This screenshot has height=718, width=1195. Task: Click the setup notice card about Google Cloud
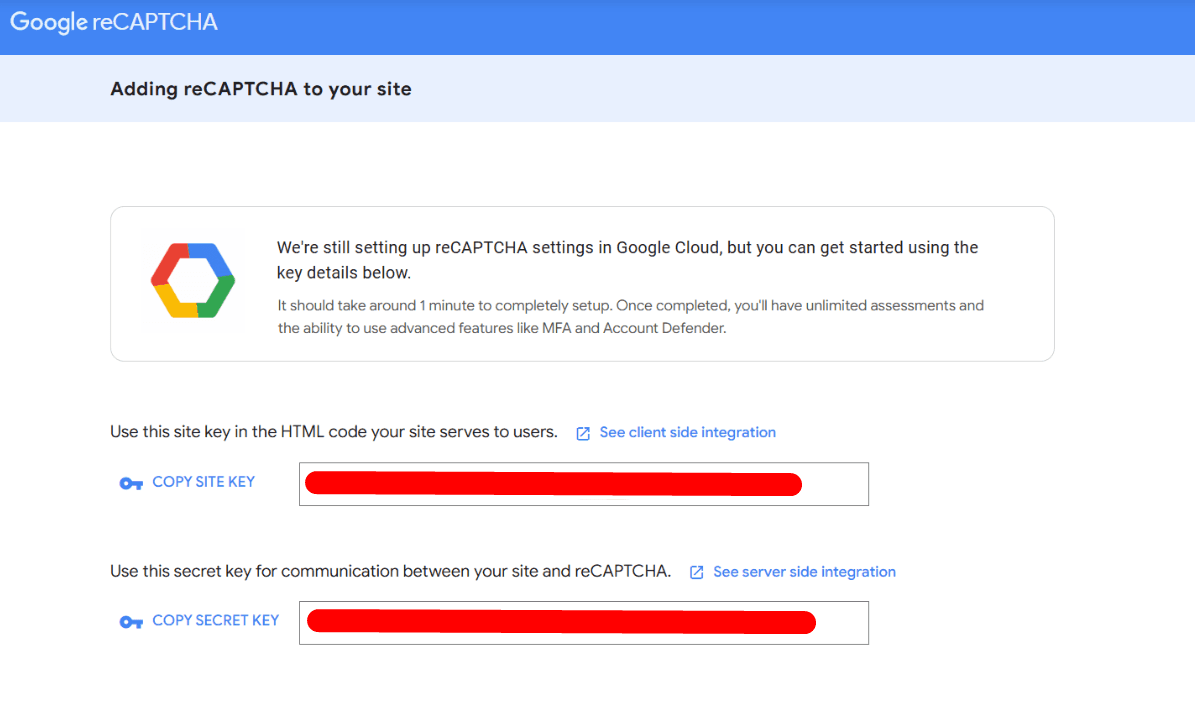click(x=583, y=283)
